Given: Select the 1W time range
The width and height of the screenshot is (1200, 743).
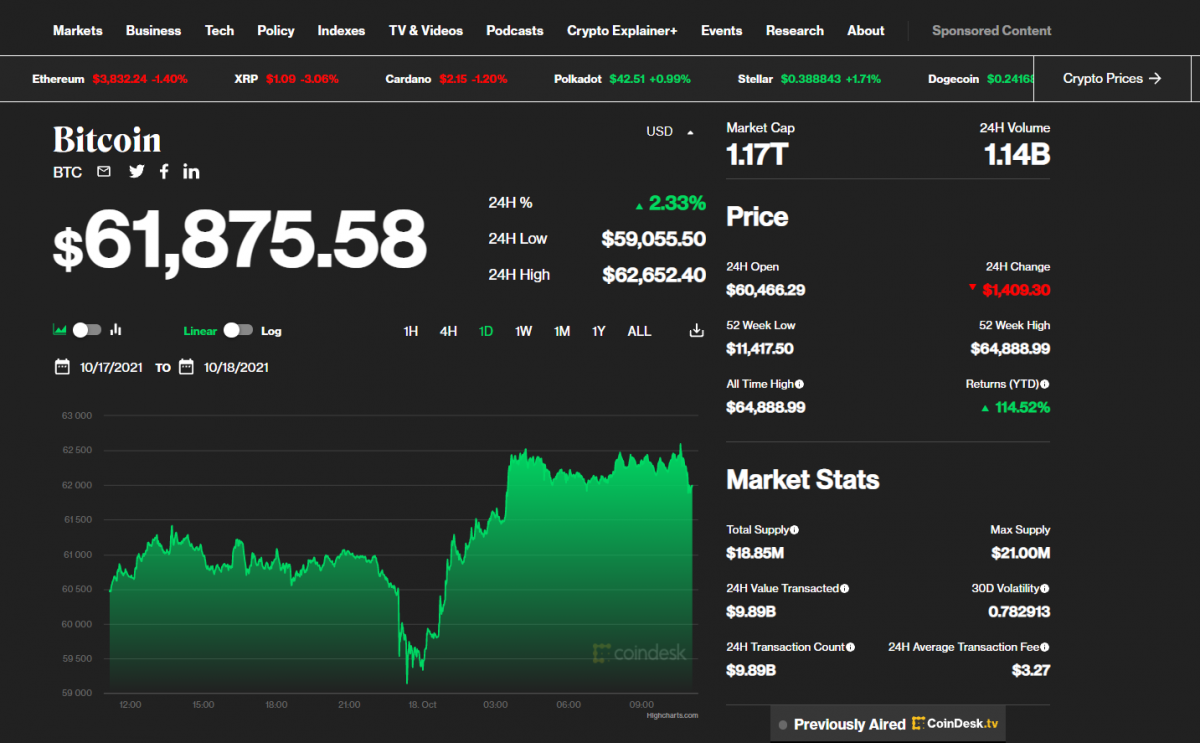Looking at the screenshot, I should coord(524,331).
